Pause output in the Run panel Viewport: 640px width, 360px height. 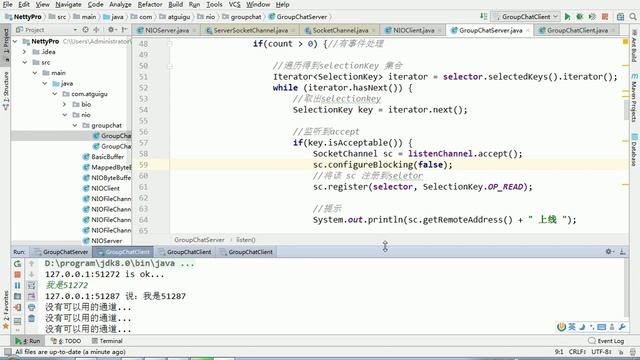[x=18, y=285]
